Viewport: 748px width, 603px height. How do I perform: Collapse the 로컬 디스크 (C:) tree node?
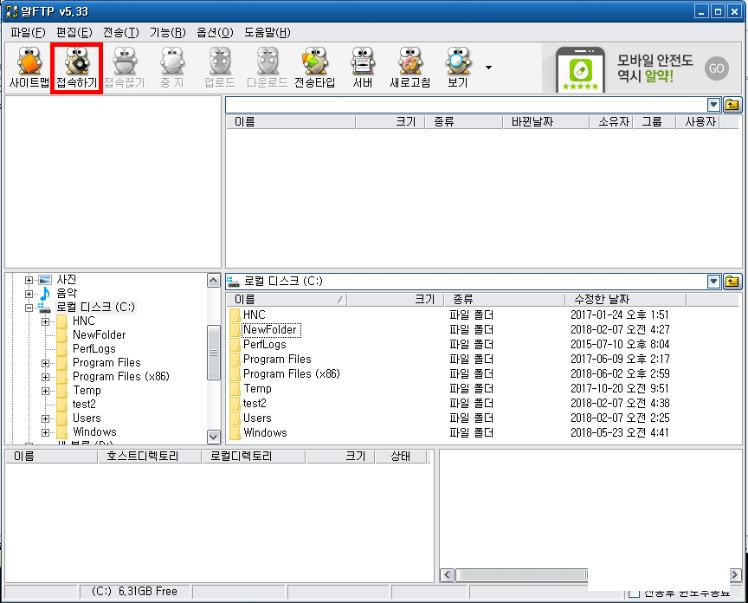click(29, 308)
